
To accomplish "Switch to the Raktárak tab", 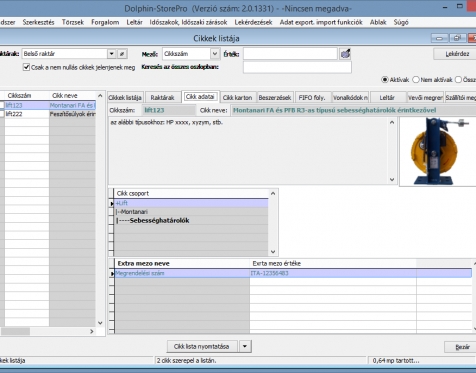I will coord(162,97).
